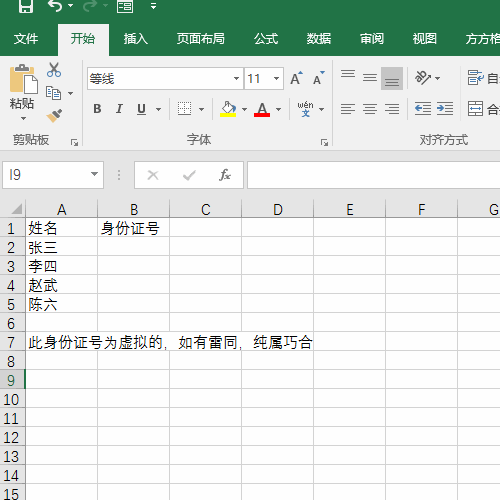Viewport: 500px width, 500px height.
Task: Click the Borders icon
Action: (x=184, y=109)
